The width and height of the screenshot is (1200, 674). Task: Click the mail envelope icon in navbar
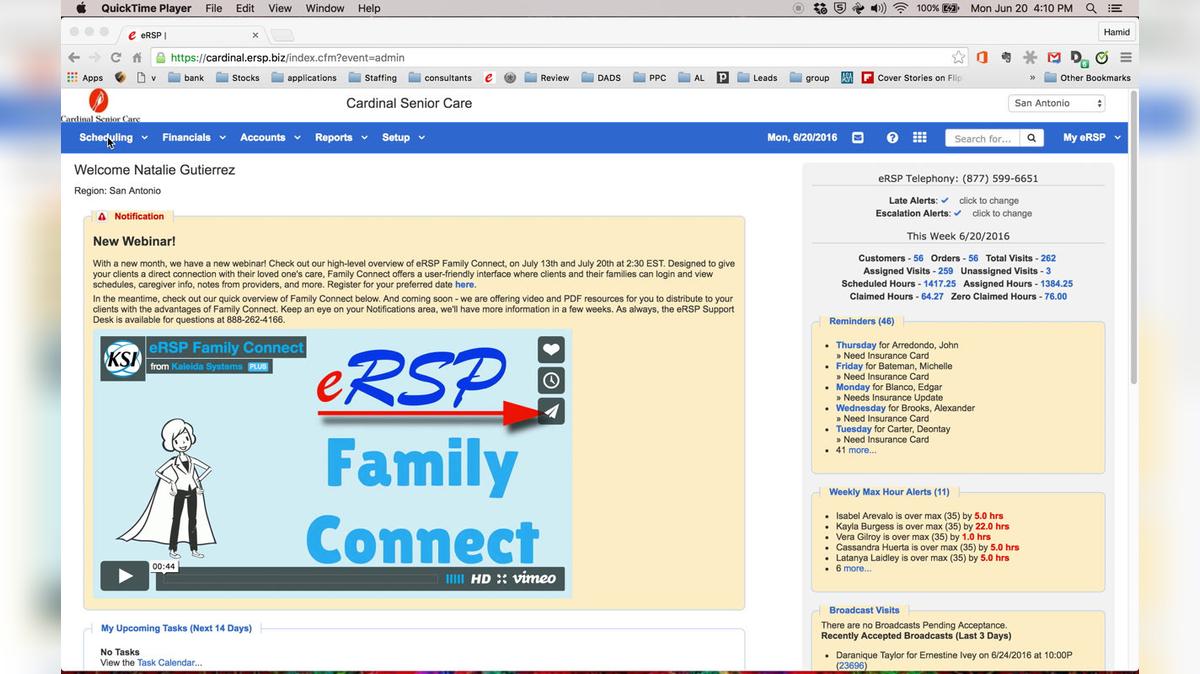[857, 138]
